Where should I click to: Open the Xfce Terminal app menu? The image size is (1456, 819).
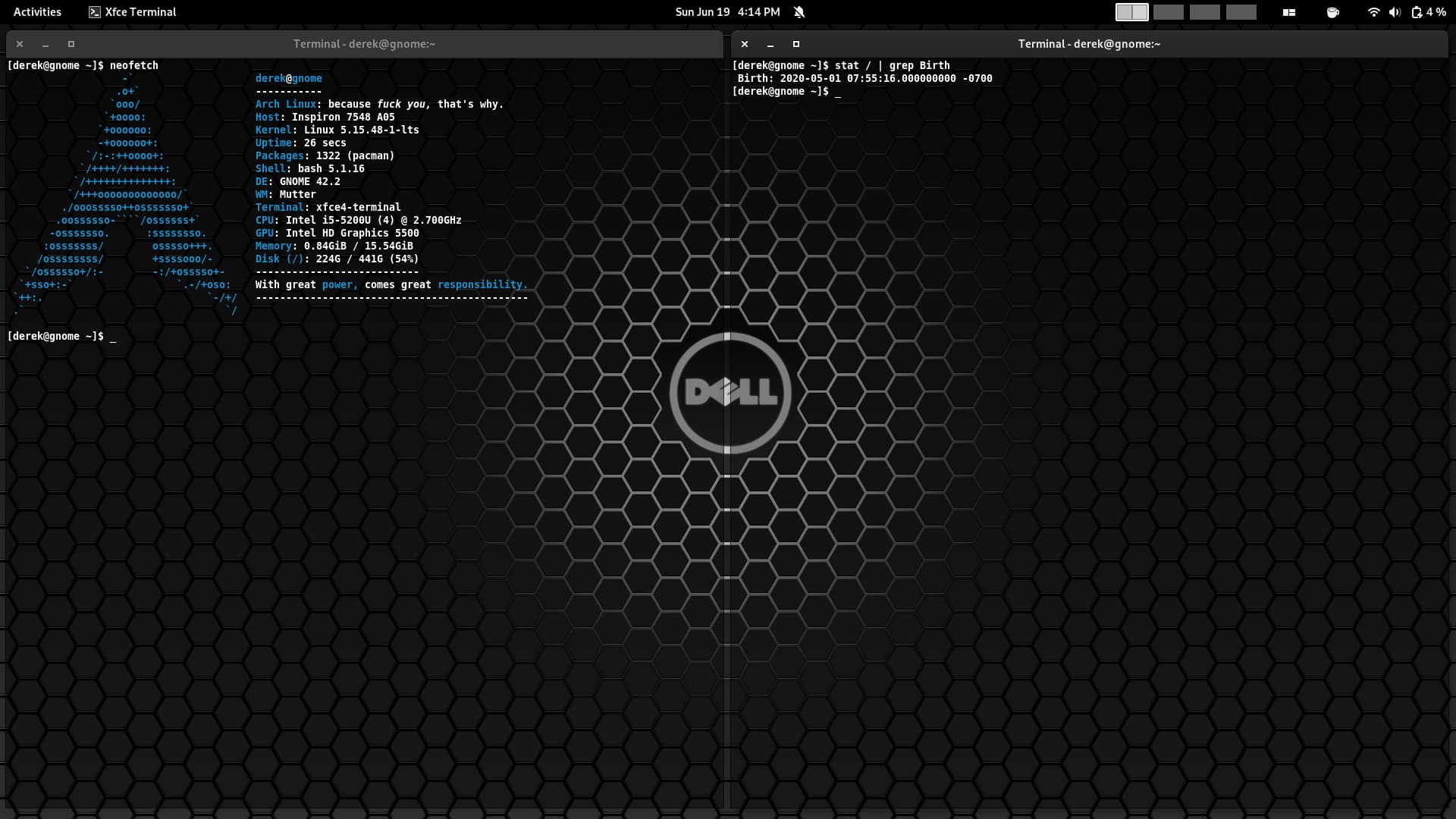[133, 12]
